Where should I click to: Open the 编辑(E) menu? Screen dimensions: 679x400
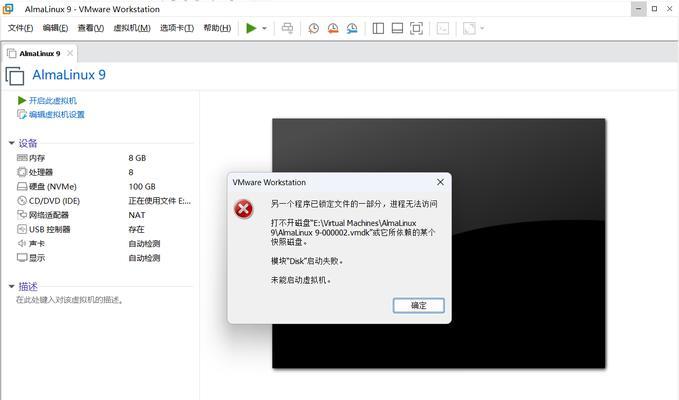[55, 28]
